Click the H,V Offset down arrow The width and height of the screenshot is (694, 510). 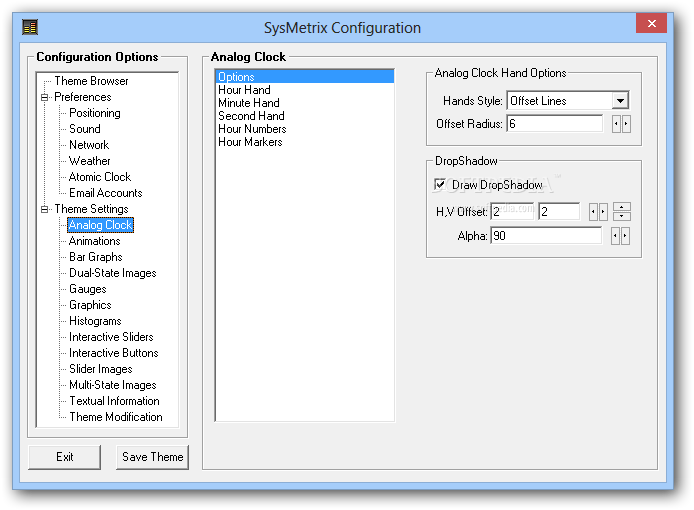coord(622,216)
